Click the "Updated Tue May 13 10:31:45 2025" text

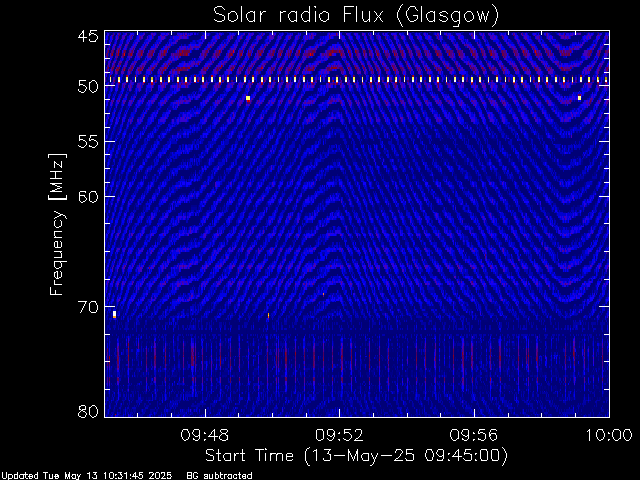click(86, 476)
